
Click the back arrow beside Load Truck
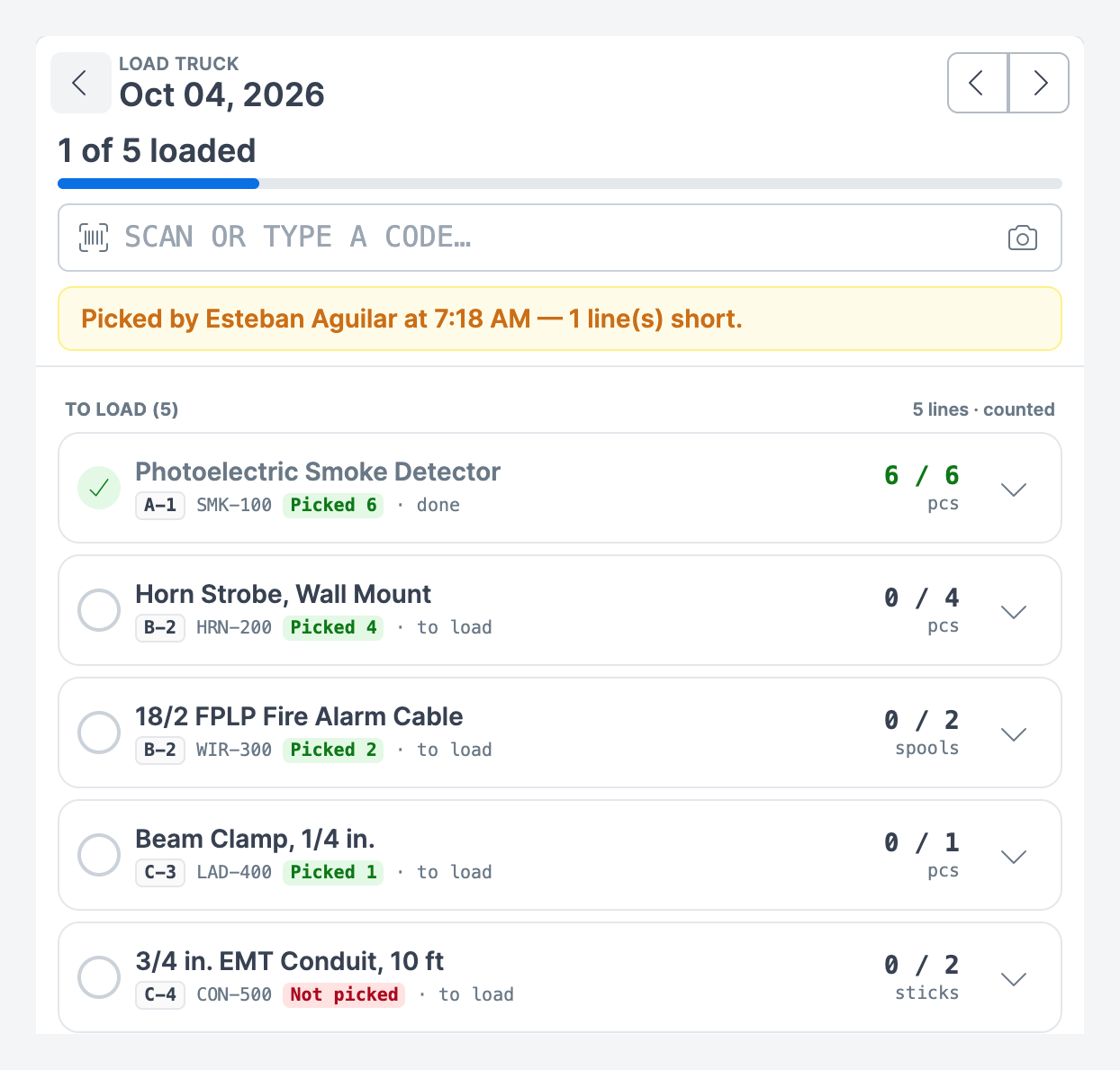click(x=81, y=83)
